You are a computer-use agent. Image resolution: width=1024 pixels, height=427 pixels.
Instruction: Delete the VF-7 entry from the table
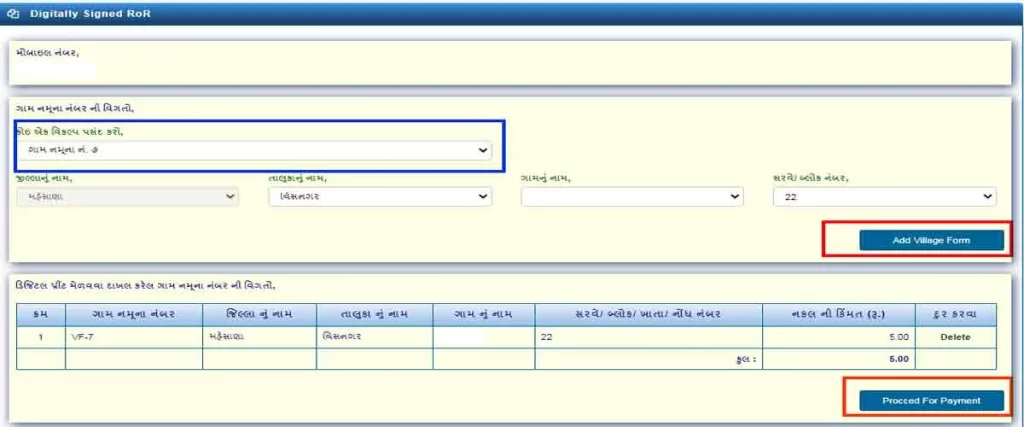click(957, 337)
